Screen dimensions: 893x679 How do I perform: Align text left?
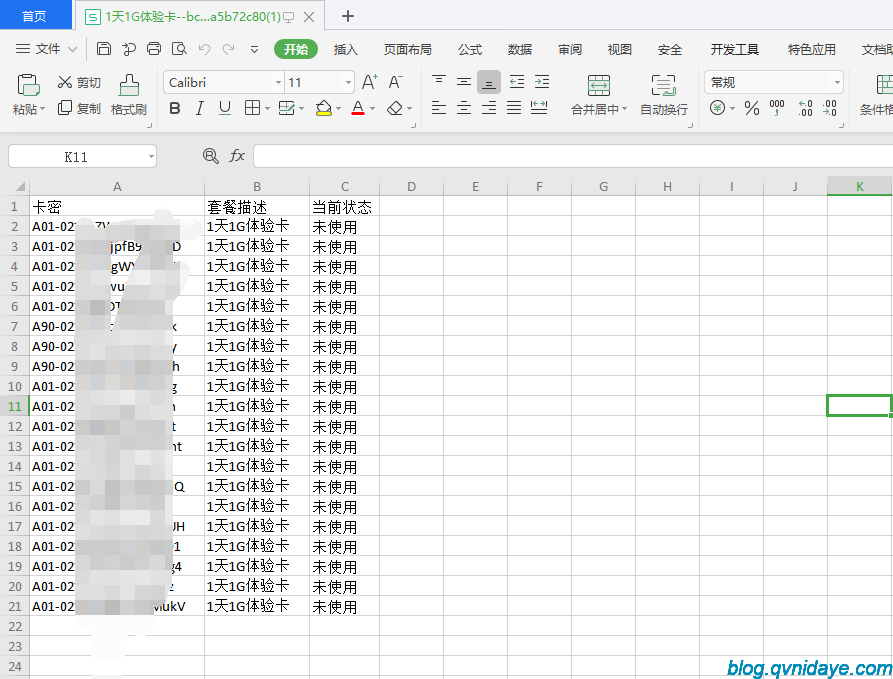(439, 108)
